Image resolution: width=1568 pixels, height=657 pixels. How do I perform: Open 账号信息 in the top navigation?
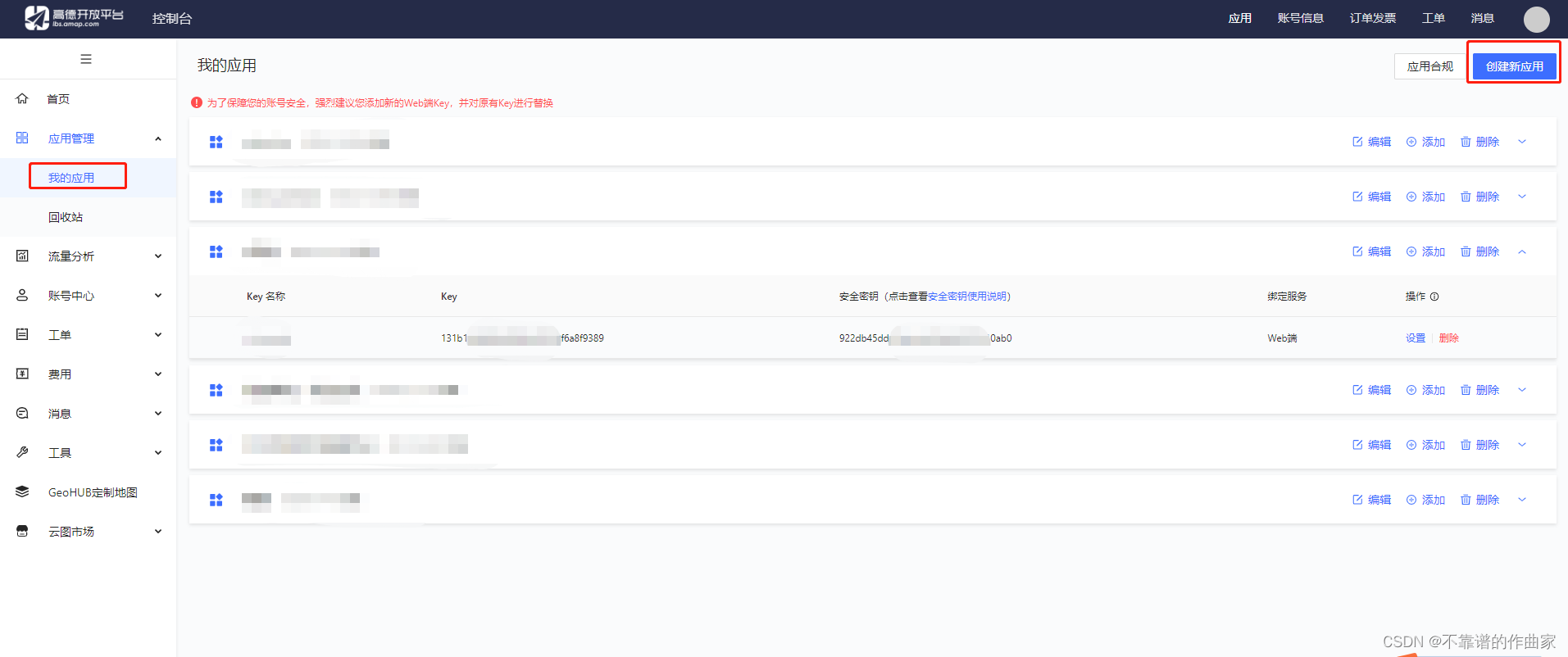1300,18
